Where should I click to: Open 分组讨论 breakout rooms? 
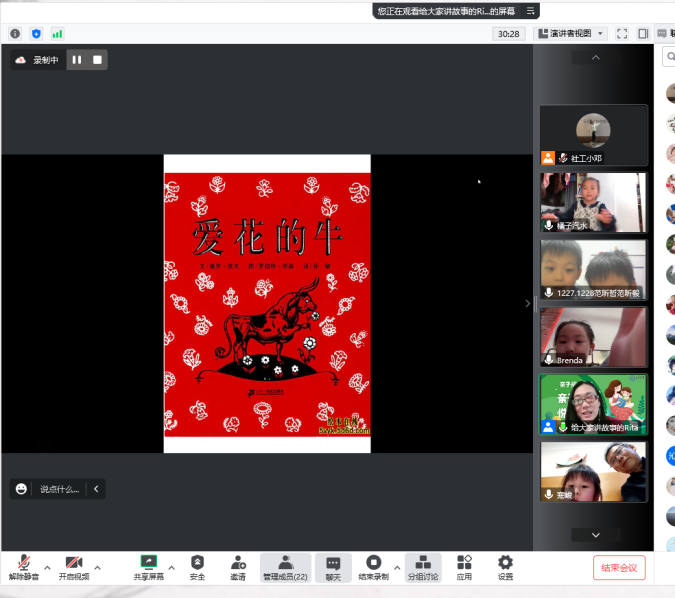tap(423, 568)
